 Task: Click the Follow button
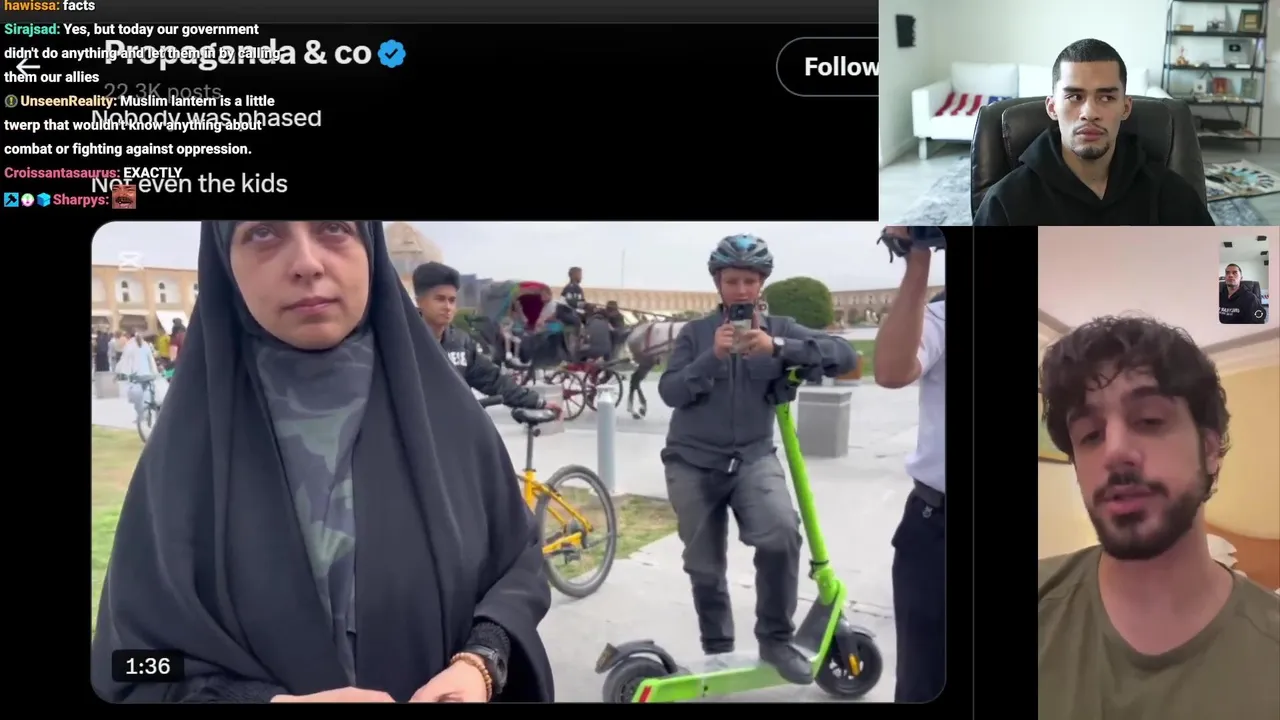(828, 67)
